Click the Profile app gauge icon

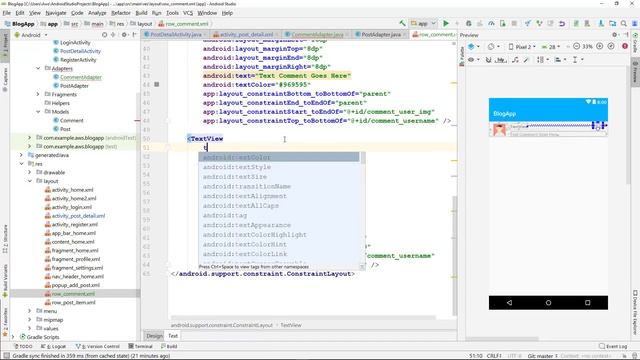(491, 24)
